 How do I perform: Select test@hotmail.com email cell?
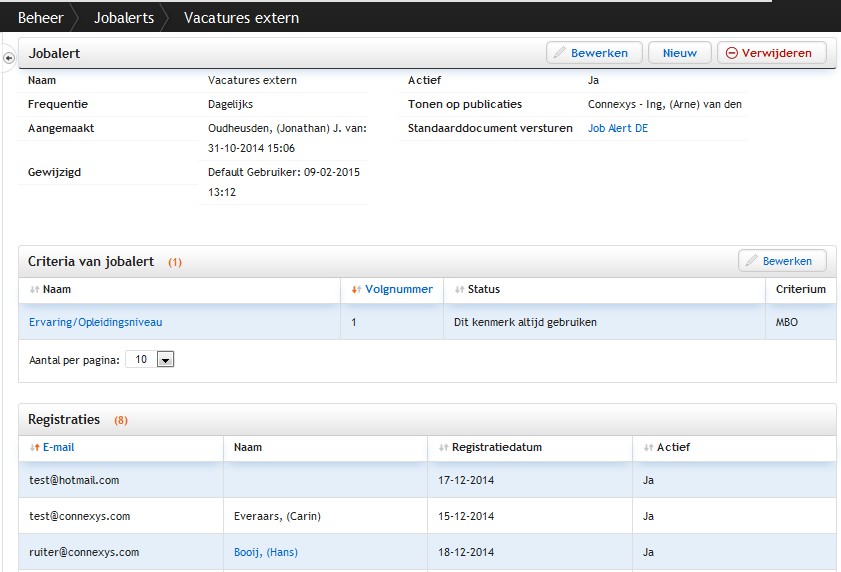74,480
